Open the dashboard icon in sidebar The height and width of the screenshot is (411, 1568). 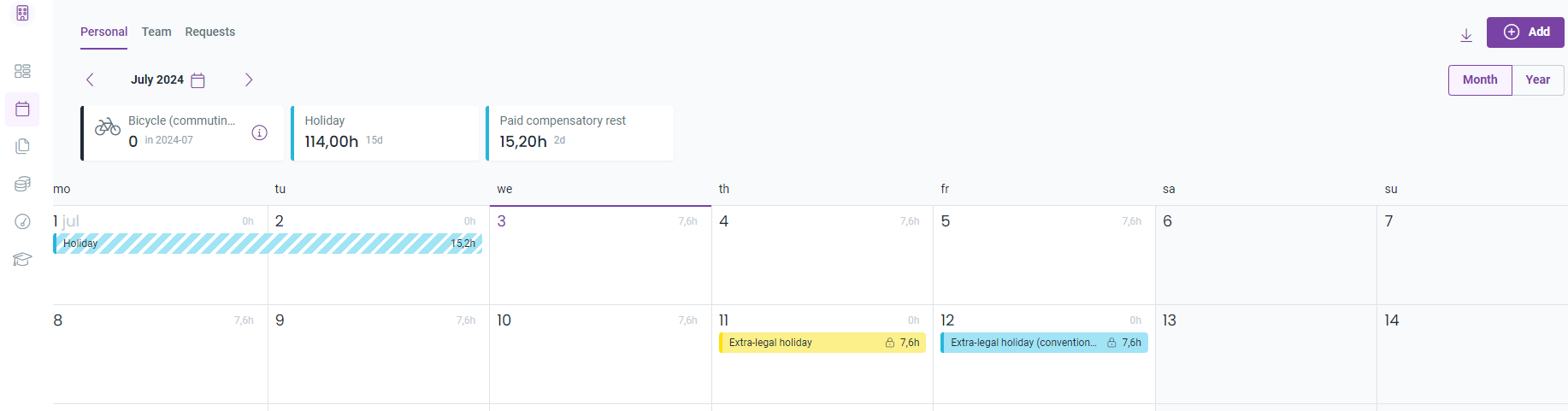(23, 71)
